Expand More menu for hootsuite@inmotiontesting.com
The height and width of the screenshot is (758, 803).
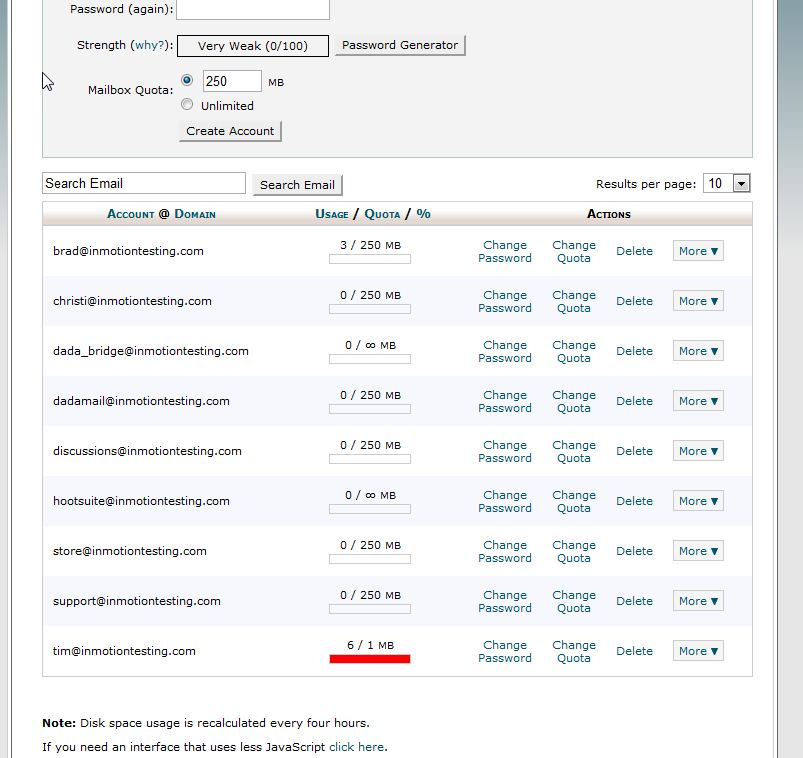[698, 501]
